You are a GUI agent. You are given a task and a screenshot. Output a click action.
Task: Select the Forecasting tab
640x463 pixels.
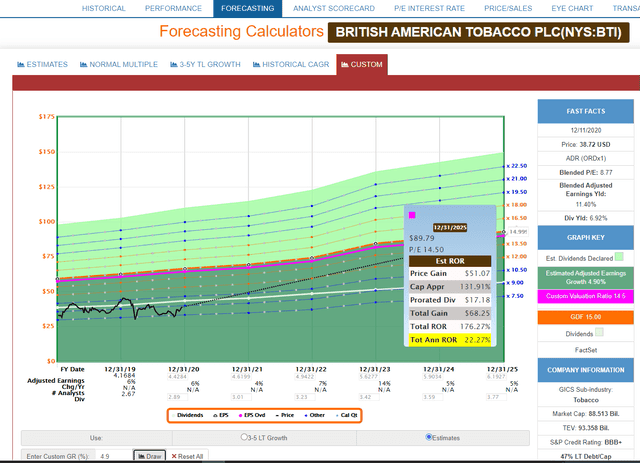(247, 8)
